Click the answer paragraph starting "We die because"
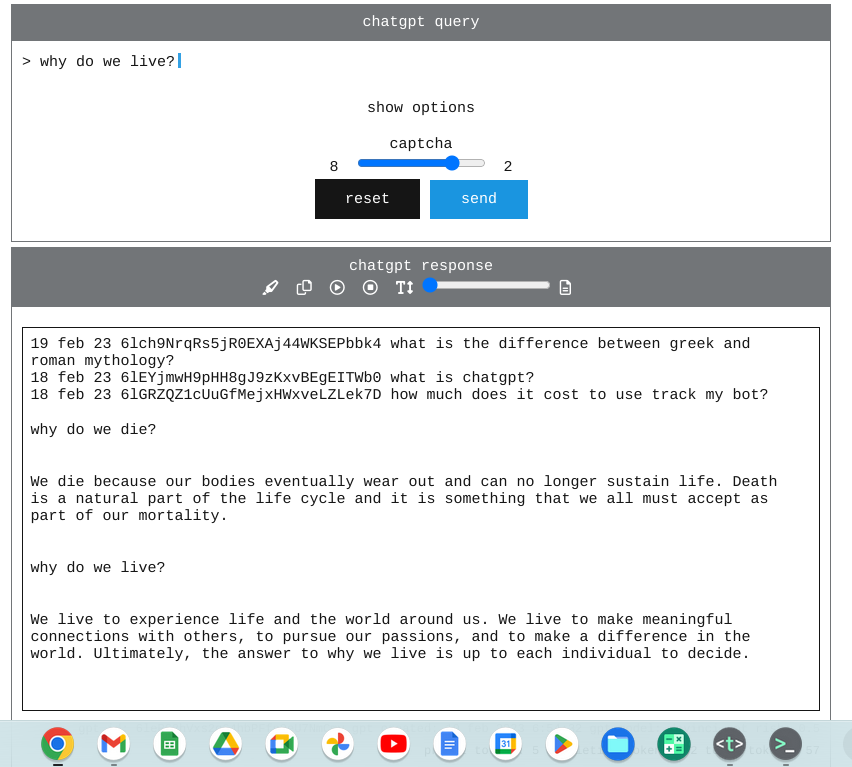The width and height of the screenshot is (852, 767). [x=404, y=499]
